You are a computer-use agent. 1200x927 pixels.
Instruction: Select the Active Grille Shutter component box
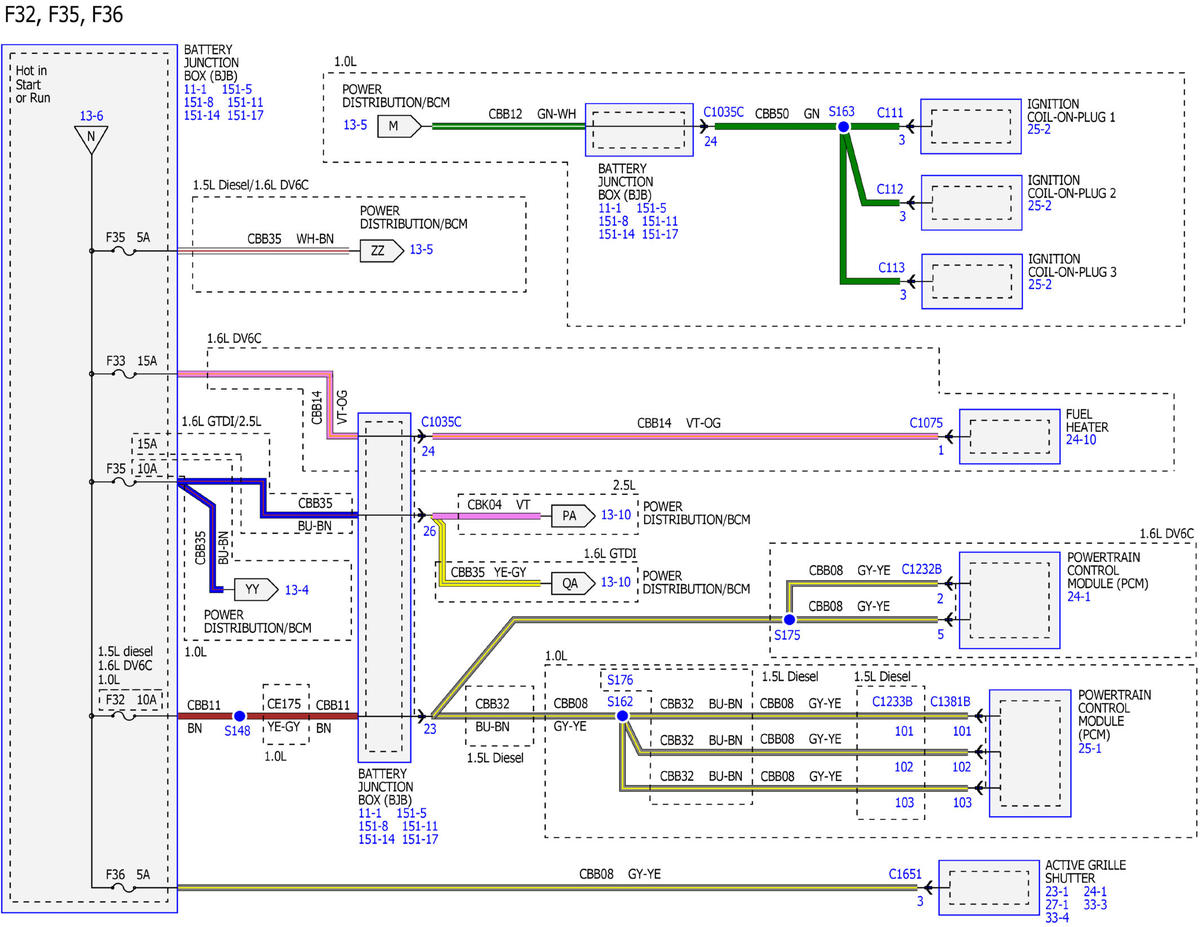[987, 887]
